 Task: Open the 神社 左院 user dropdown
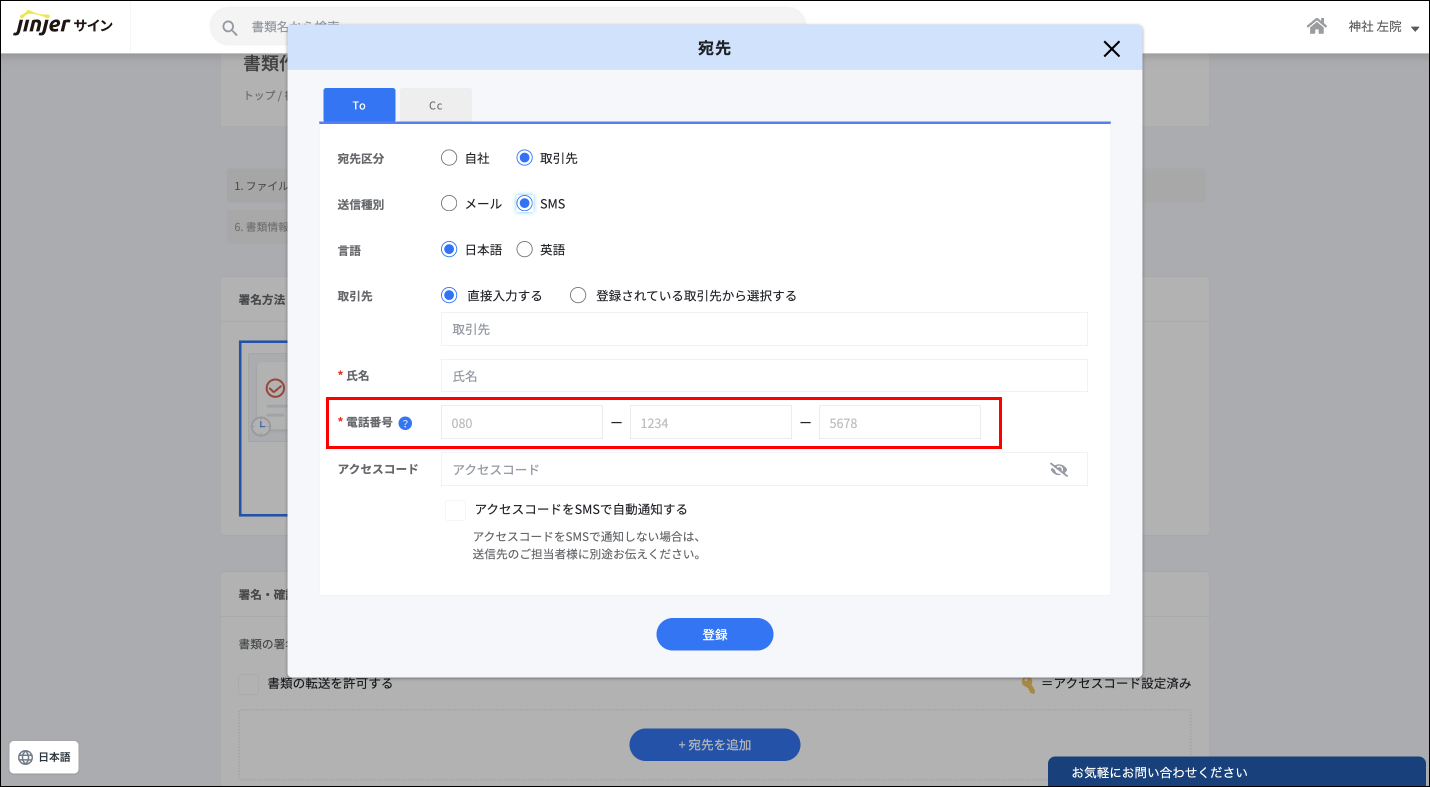point(1383,28)
